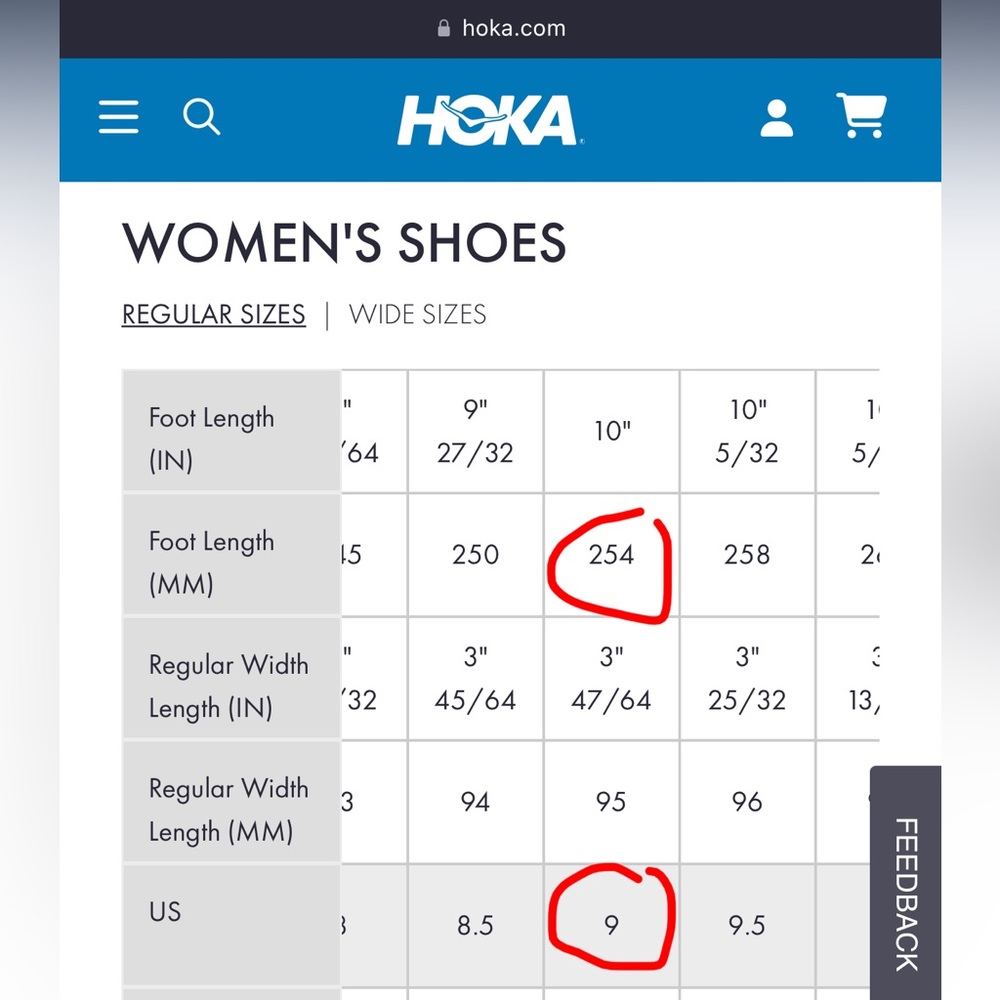This screenshot has width=1000, height=1000.
Task: Click the 250 foot length cell
Action: pyautogui.click(x=475, y=555)
